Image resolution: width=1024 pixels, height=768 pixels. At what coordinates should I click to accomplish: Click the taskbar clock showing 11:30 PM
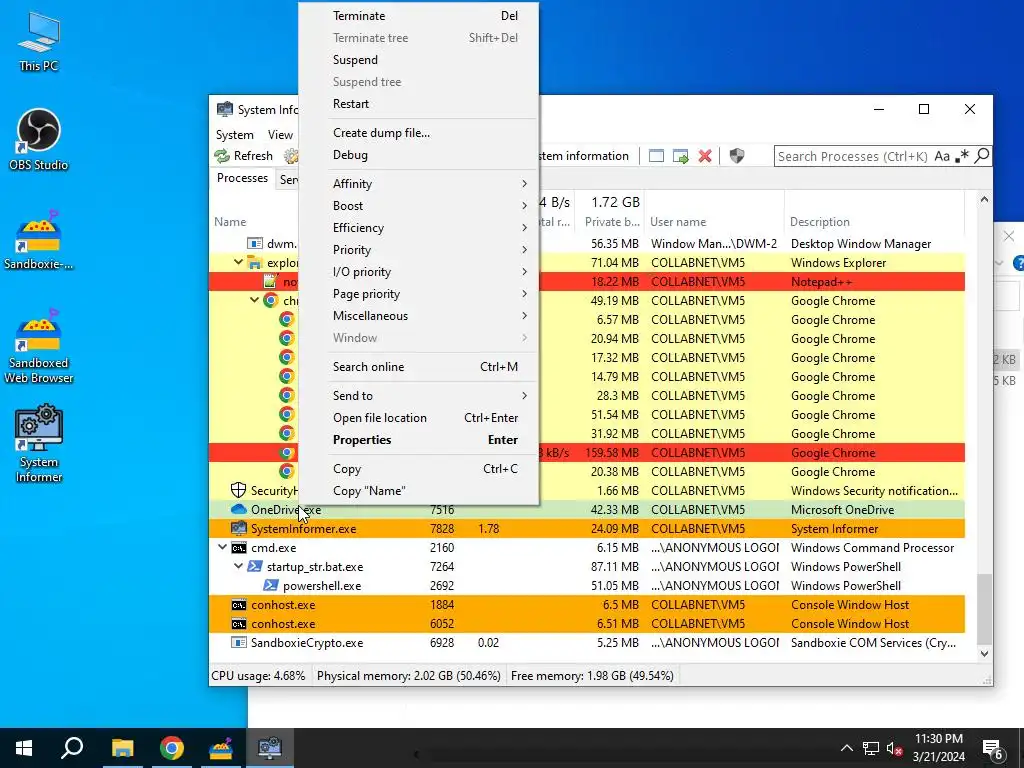coord(938,748)
